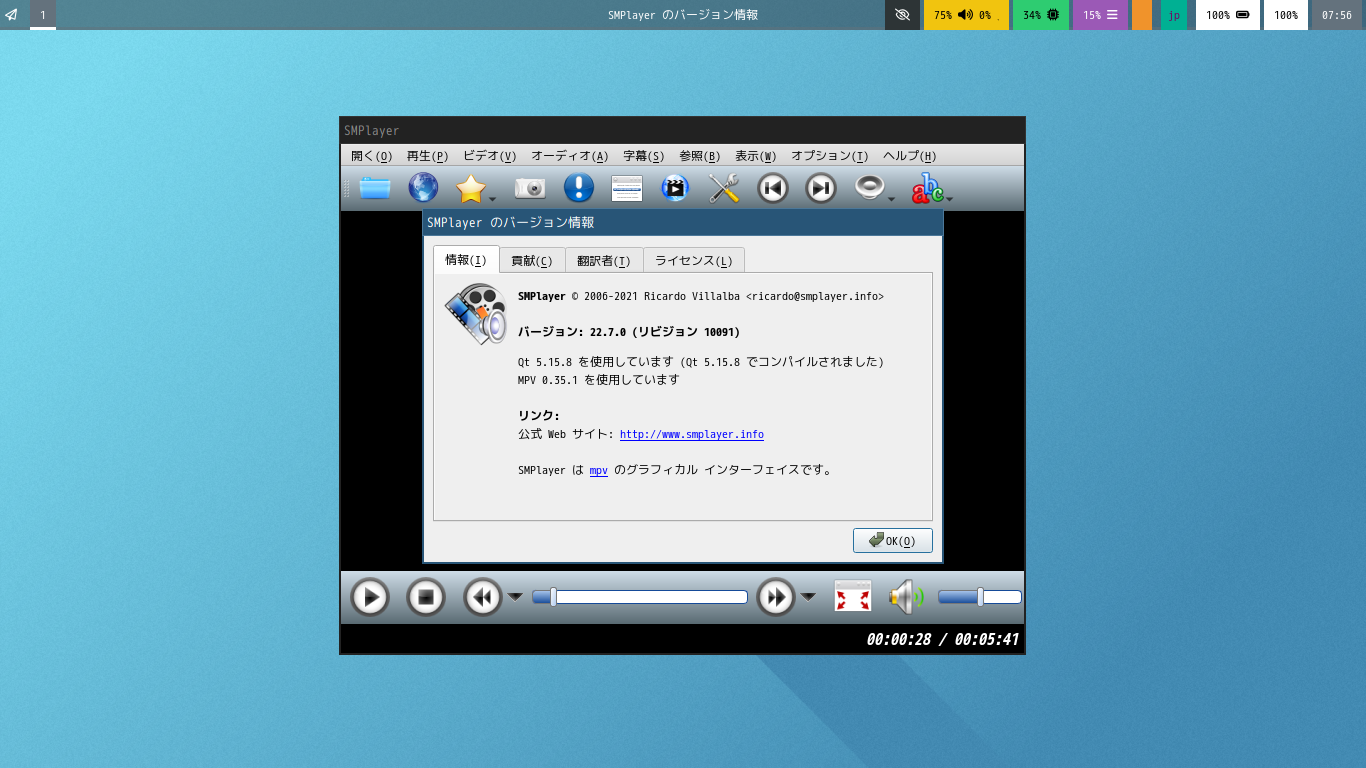1366x768 pixels.
Task: Expand the audio track dropdown arrow
Action: 891,199
